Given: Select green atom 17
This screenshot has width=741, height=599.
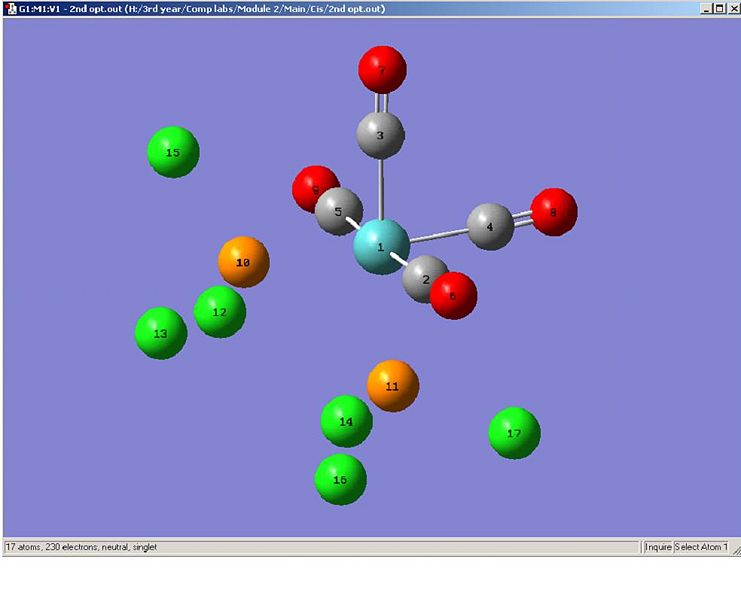Looking at the screenshot, I should pyautogui.click(x=515, y=433).
